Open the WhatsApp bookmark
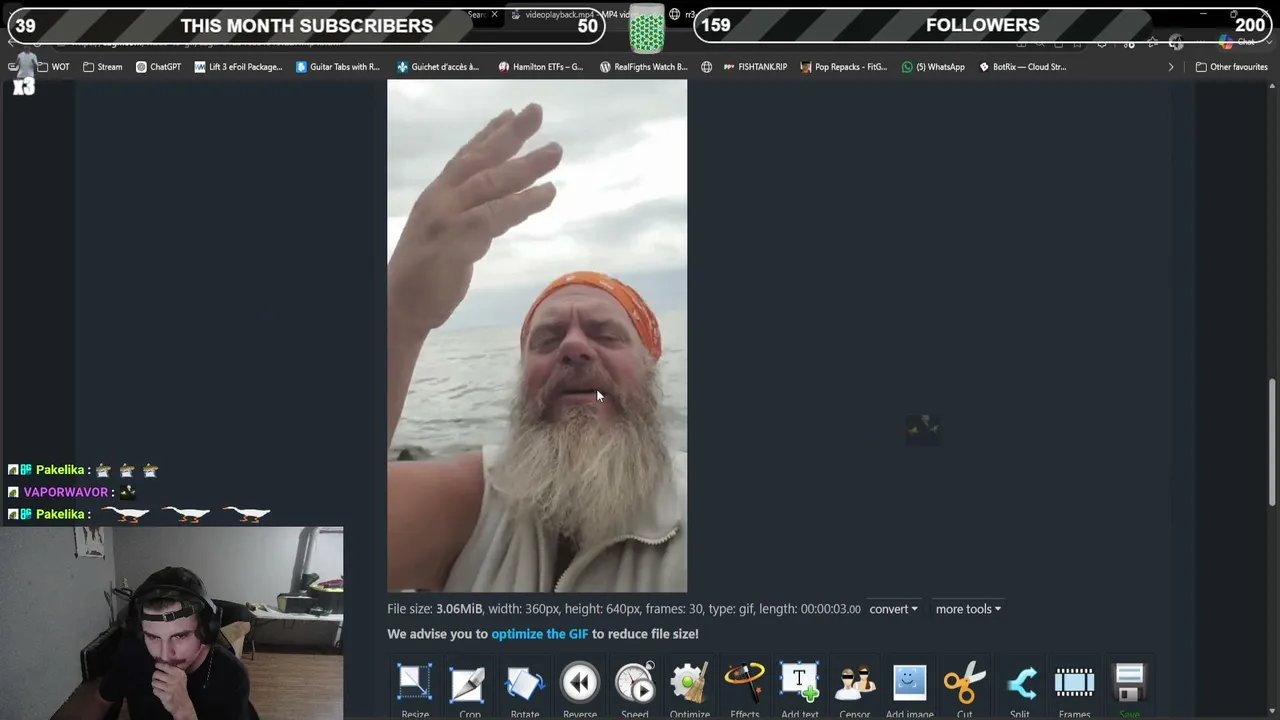Image resolution: width=1280 pixels, height=720 pixels. [934, 67]
